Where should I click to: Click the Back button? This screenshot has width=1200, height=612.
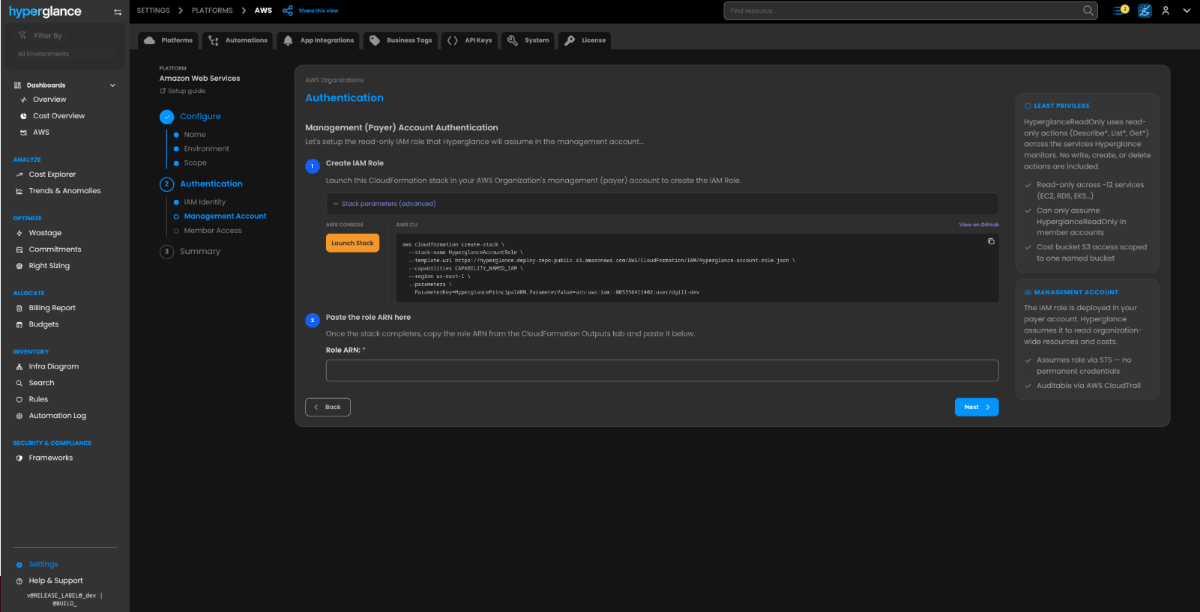(x=328, y=407)
